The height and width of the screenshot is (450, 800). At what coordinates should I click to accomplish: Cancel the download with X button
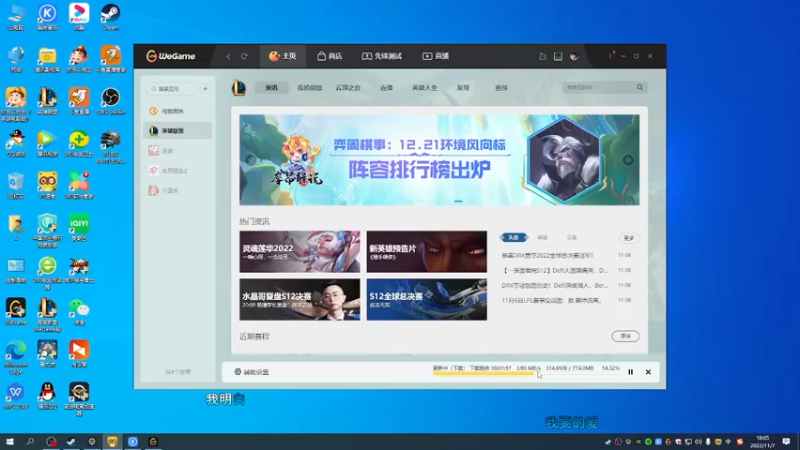(648, 372)
